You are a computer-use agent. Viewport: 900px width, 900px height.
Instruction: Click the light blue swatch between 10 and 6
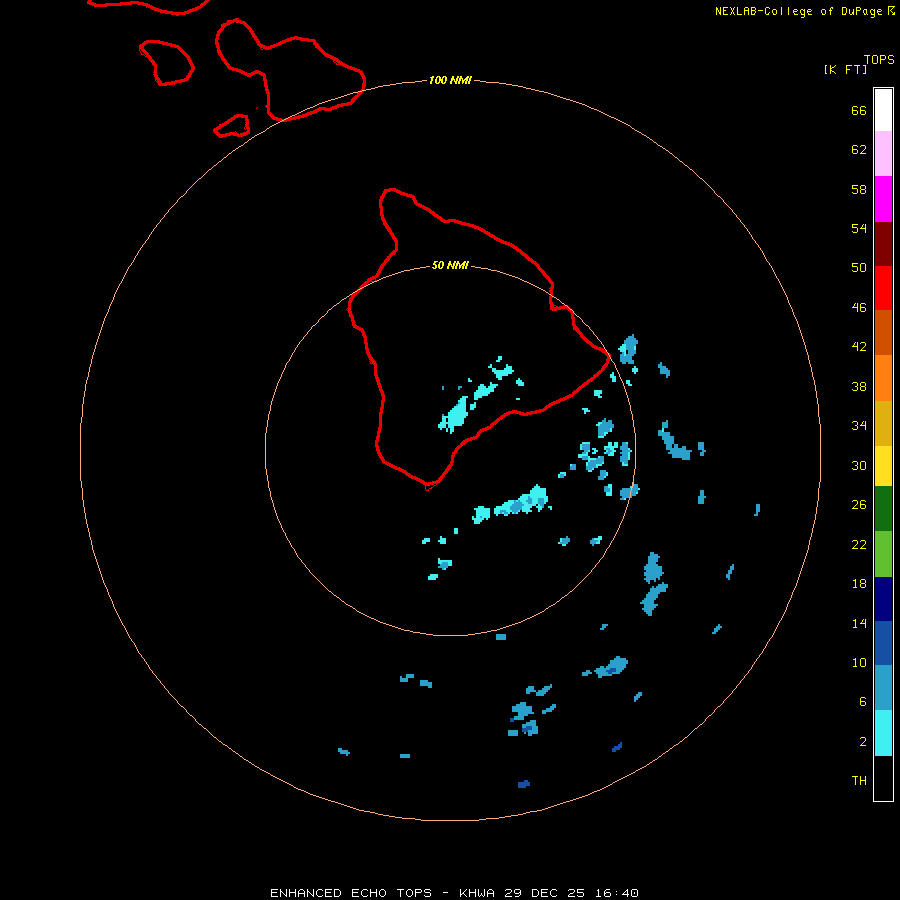pyautogui.click(x=883, y=688)
